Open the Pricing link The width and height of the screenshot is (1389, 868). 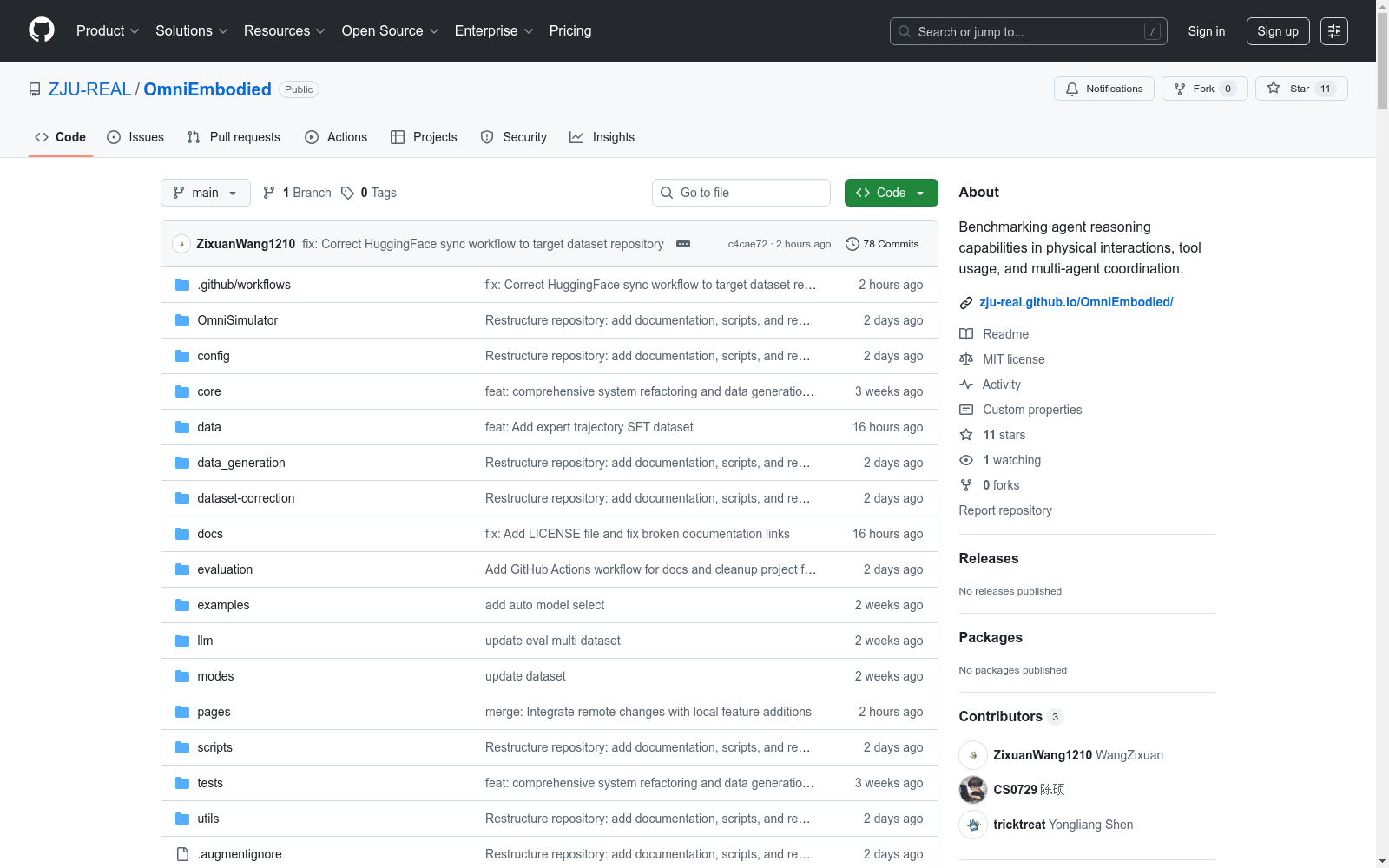tap(570, 31)
